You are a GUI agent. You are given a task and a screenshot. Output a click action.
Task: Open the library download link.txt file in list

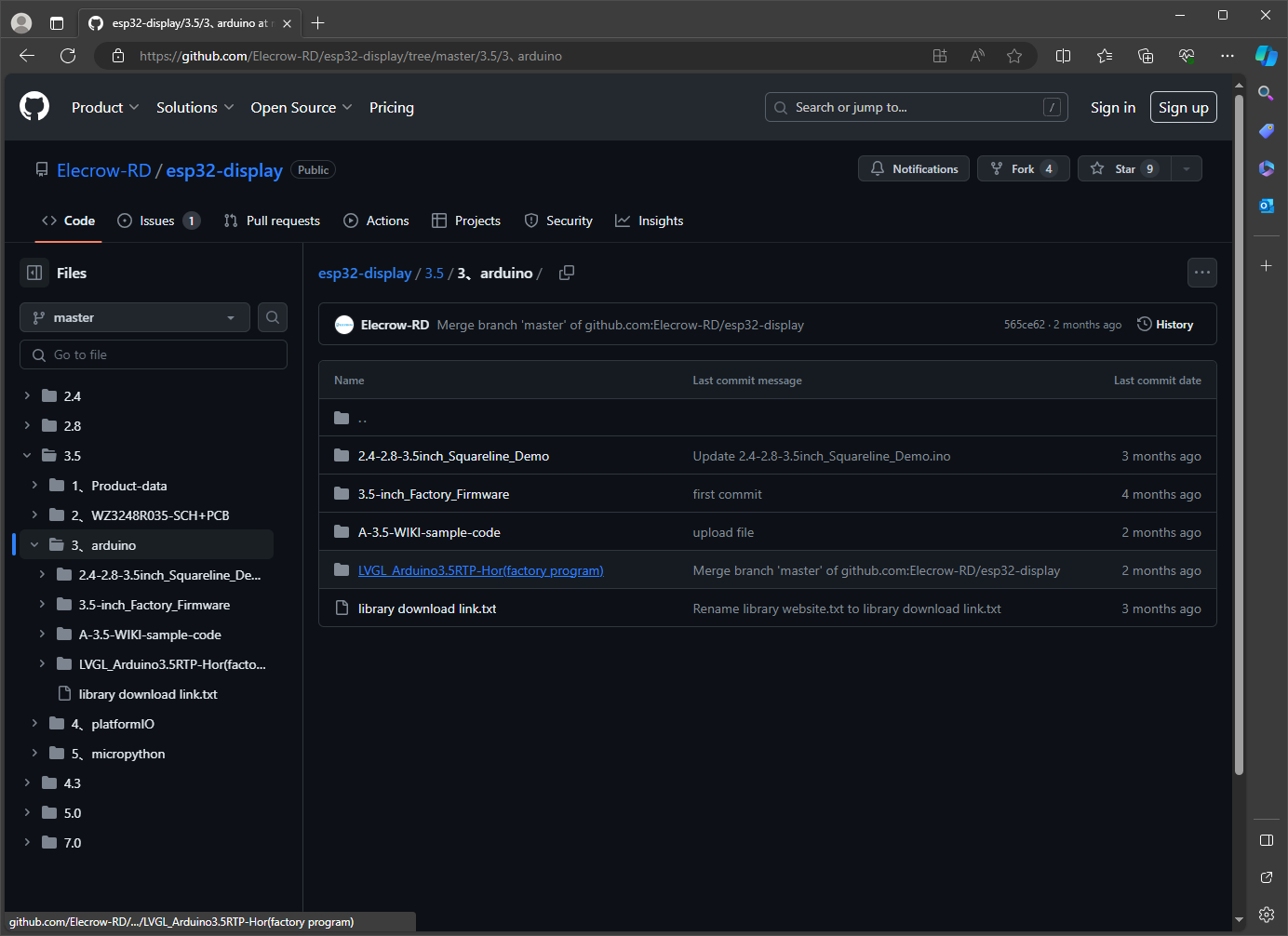427,608
